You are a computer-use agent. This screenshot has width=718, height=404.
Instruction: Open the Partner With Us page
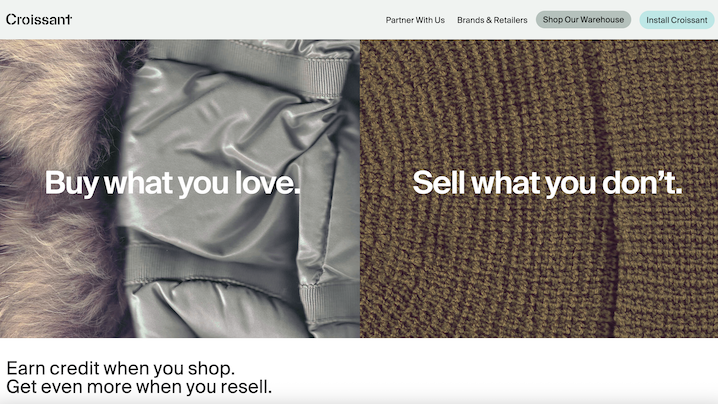click(x=415, y=20)
